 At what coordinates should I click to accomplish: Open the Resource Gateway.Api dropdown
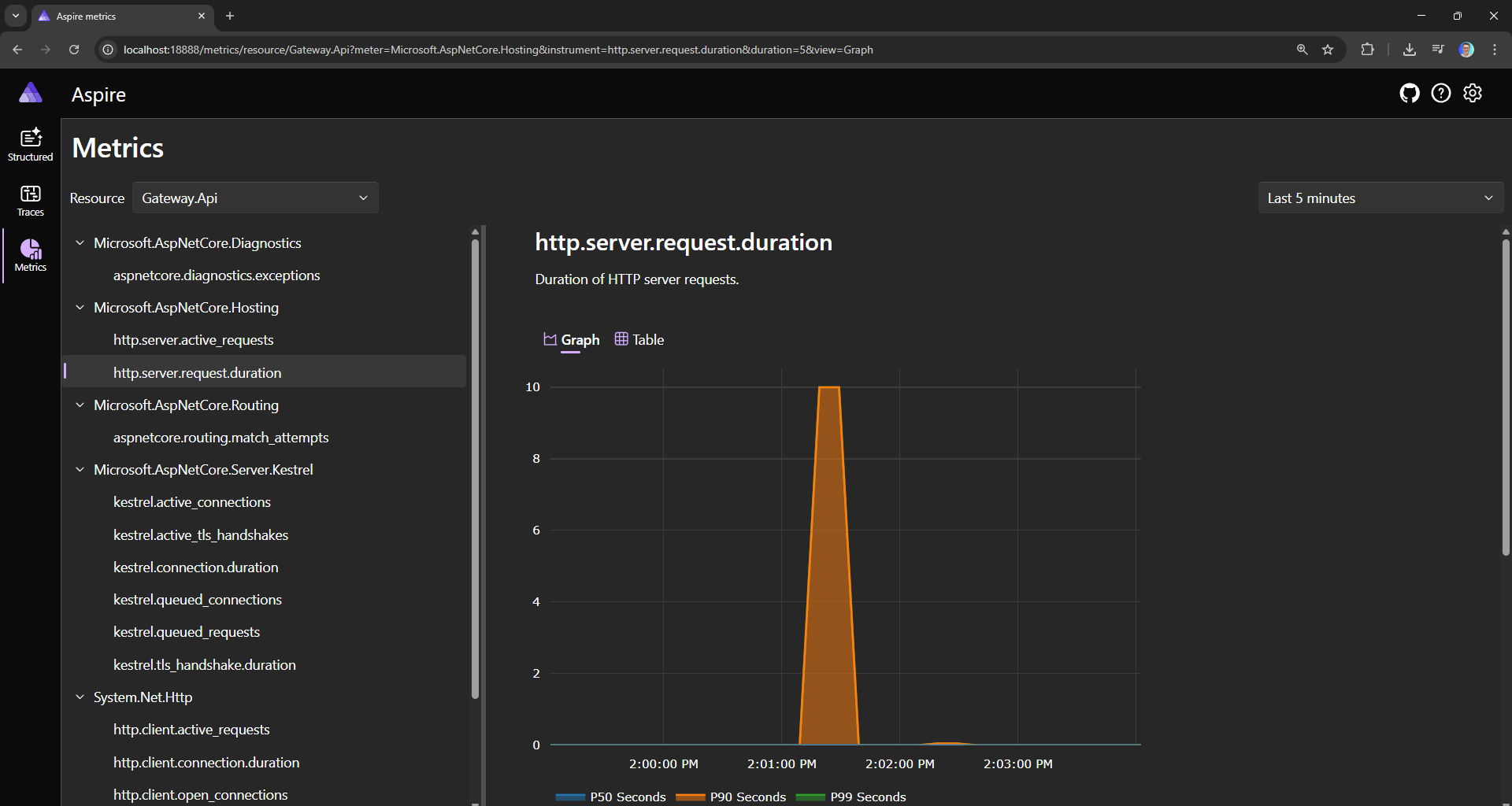tap(254, 198)
